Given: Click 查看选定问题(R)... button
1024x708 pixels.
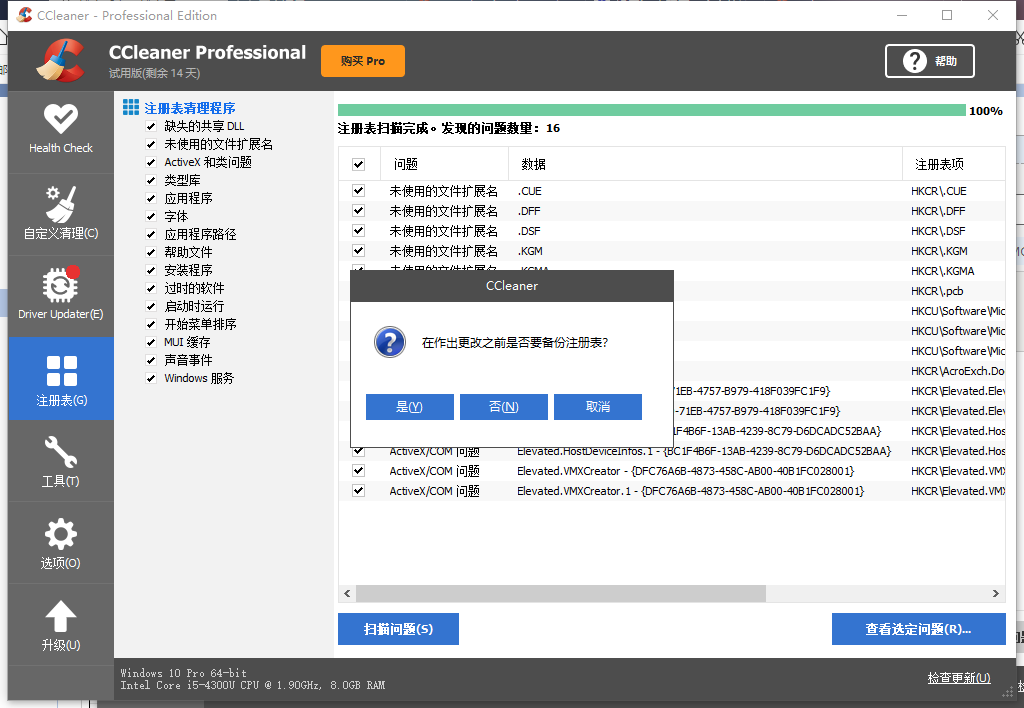Looking at the screenshot, I should (918, 629).
